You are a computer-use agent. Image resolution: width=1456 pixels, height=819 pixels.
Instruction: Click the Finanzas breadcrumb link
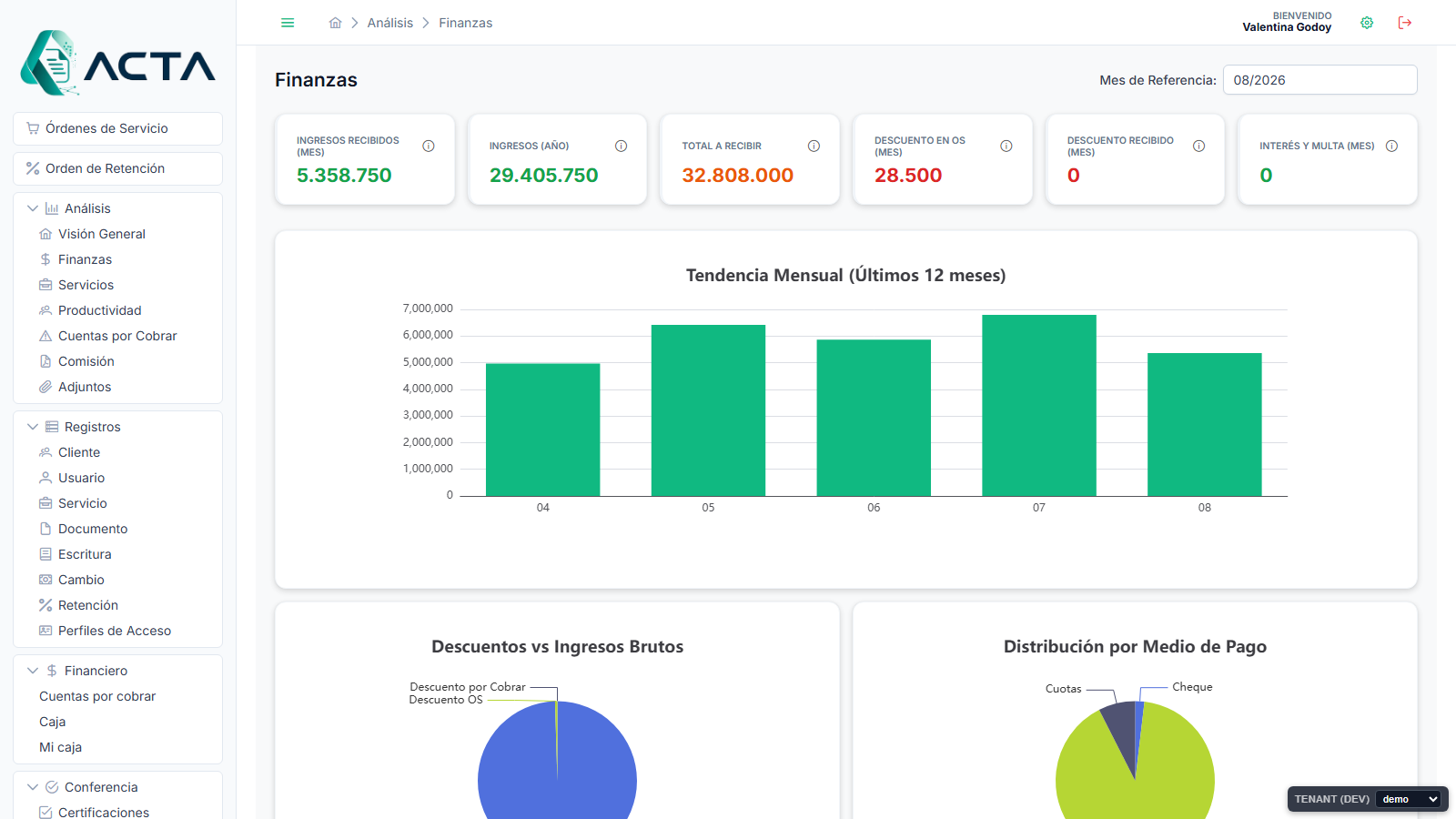point(466,23)
